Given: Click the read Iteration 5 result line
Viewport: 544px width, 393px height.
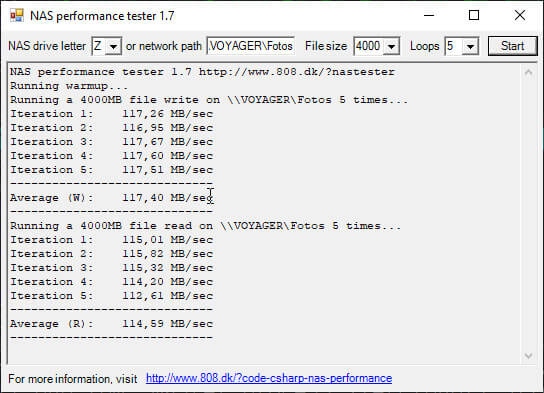Looking at the screenshot, I should point(111,296).
